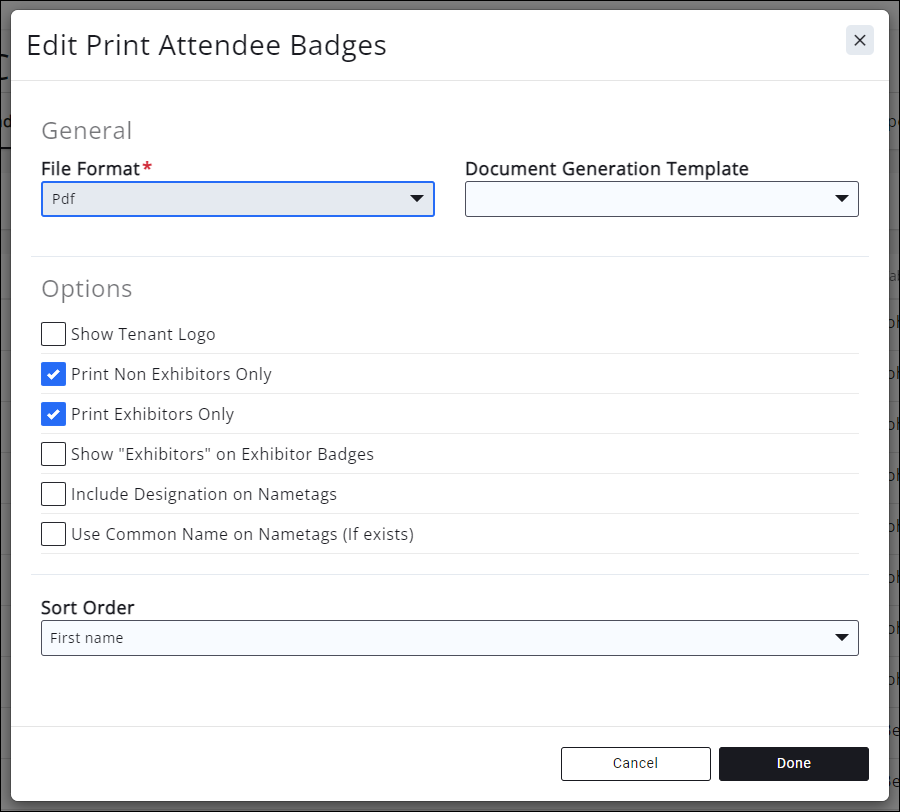Click the Pdf value in File Format
The width and height of the screenshot is (900, 812).
pos(64,199)
